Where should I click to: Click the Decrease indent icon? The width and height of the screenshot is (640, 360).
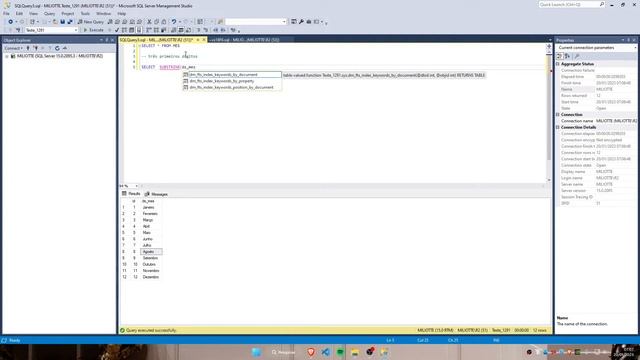[x=216, y=30]
